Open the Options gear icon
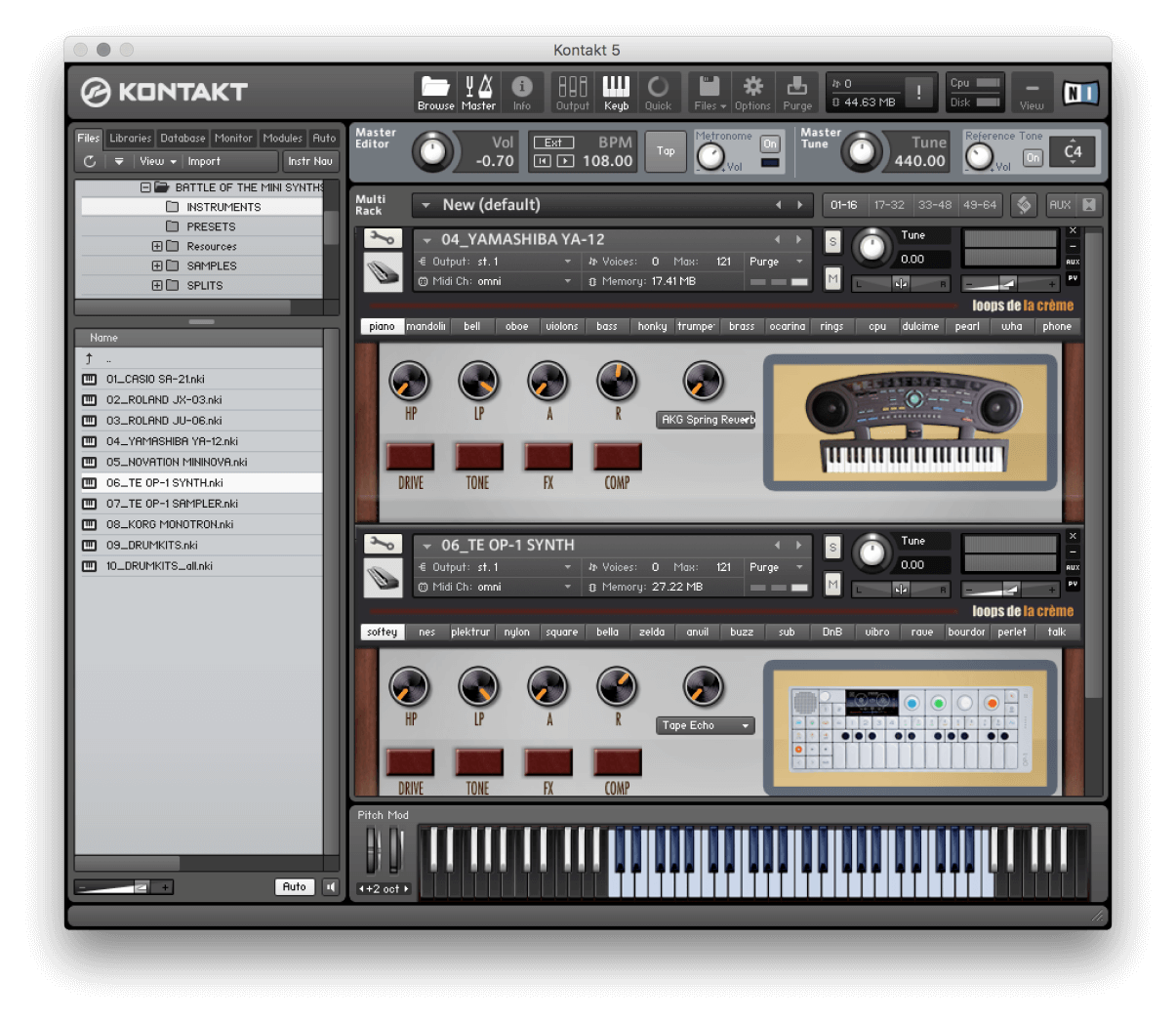 tap(752, 93)
